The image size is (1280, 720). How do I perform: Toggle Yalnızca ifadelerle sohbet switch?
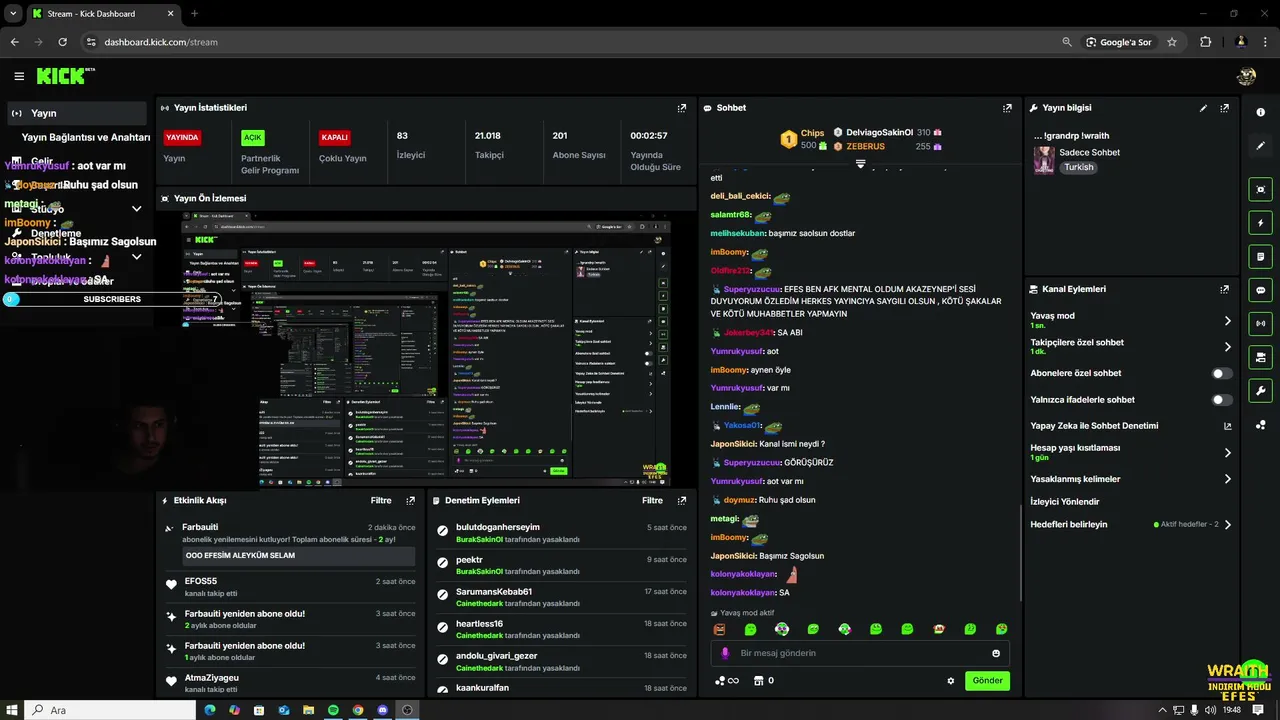[x=1222, y=400]
